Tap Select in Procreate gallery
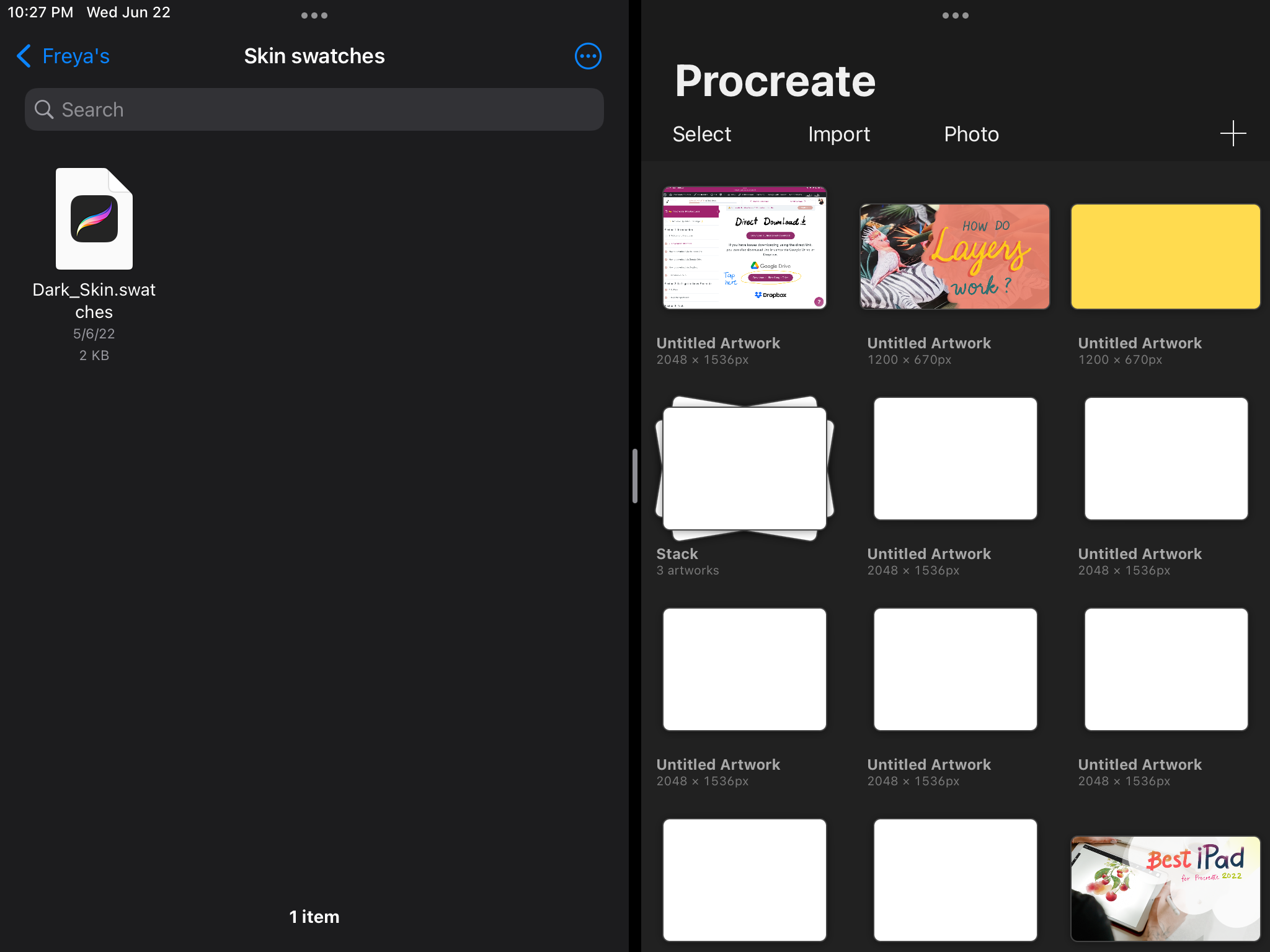Image resolution: width=1270 pixels, height=952 pixels. 701,134
